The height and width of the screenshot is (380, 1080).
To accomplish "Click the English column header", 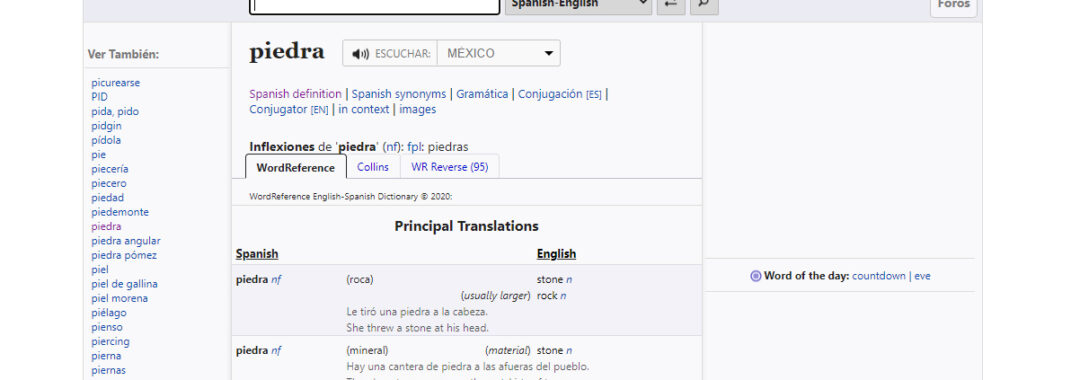I will tap(557, 254).
